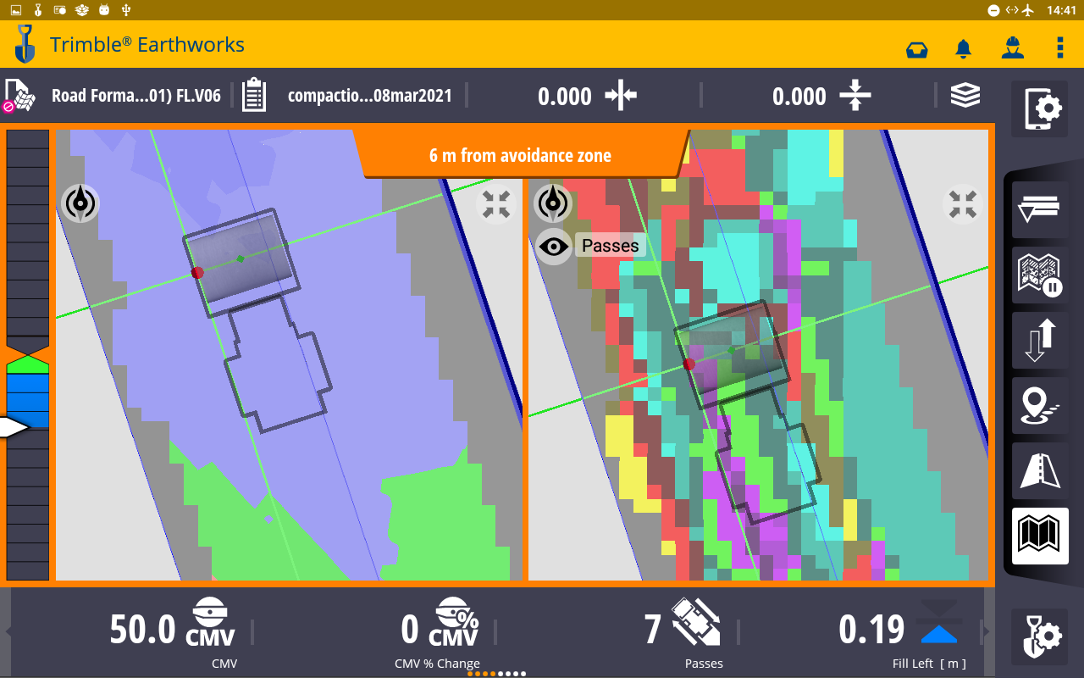Image resolution: width=1084 pixels, height=678 pixels.
Task: Tap the CMV percent change icon
Action: (454, 622)
